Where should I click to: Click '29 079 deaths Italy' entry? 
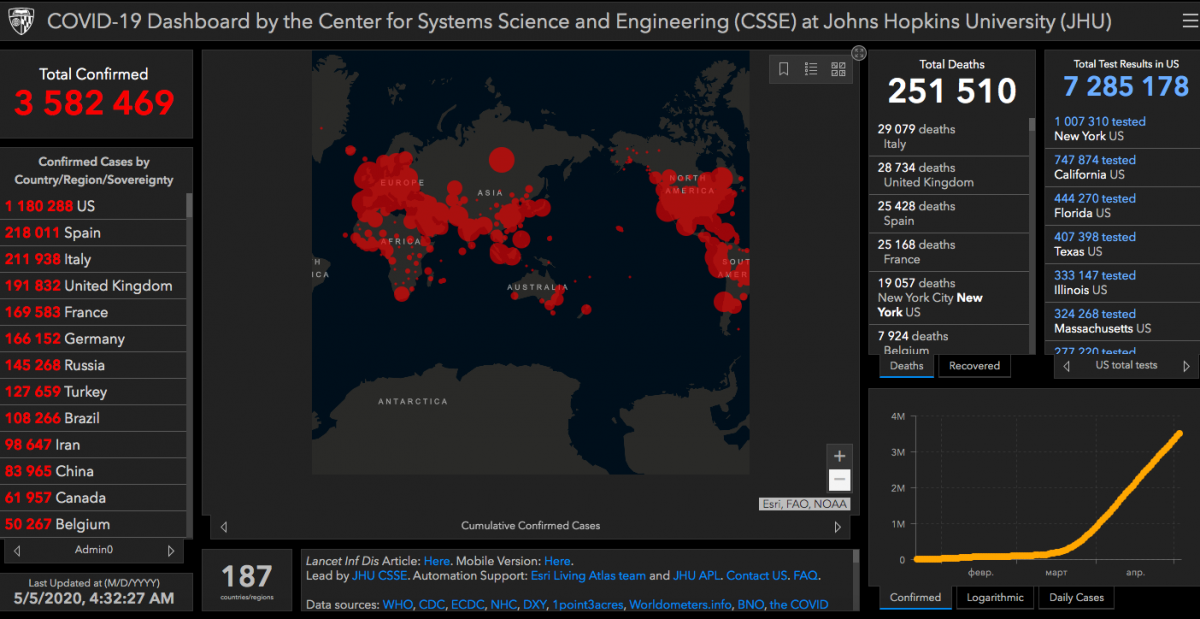click(x=949, y=136)
